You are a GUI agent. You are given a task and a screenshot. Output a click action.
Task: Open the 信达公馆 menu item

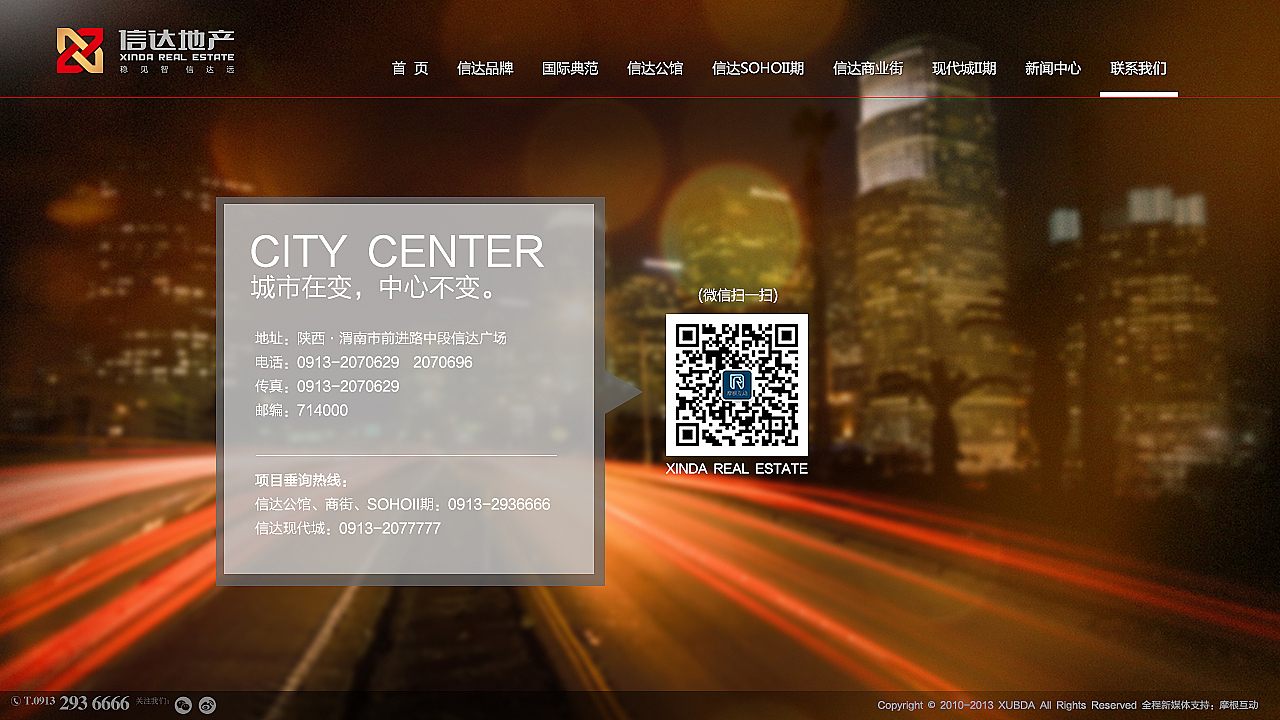655,68
